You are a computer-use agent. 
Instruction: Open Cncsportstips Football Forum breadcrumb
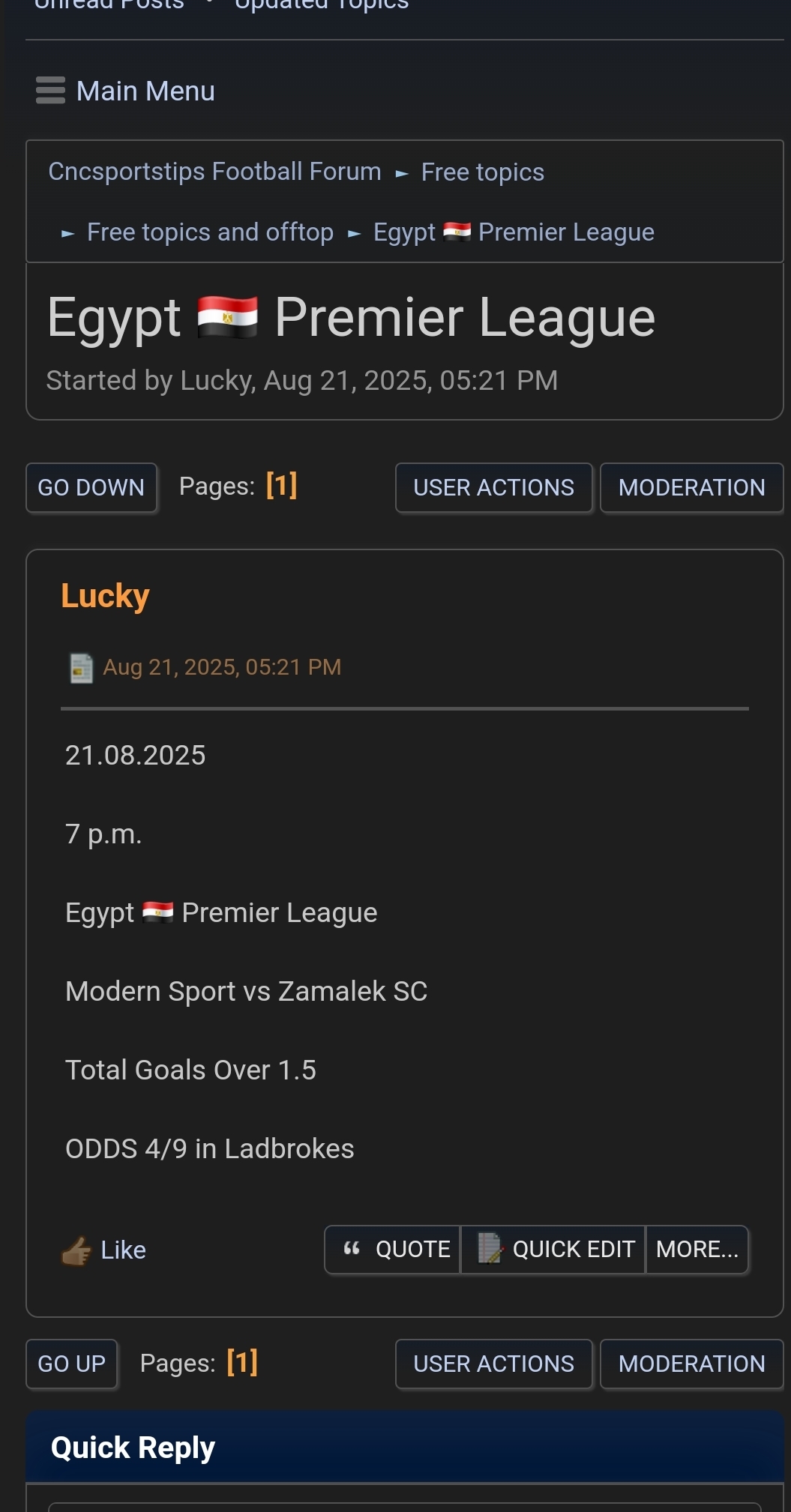[x=214, y=172]
